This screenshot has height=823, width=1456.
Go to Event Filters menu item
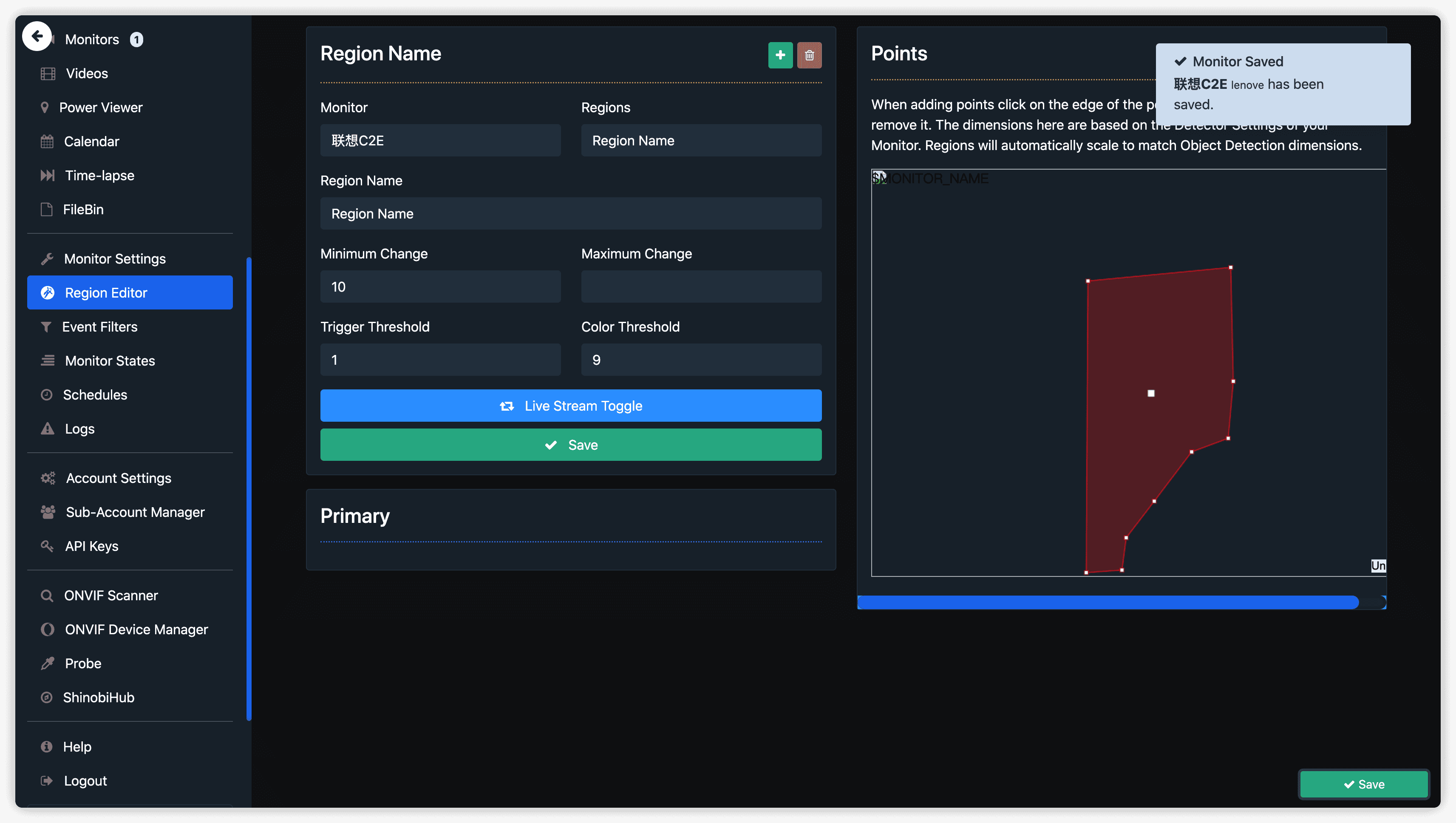click(x=99, y=327)
